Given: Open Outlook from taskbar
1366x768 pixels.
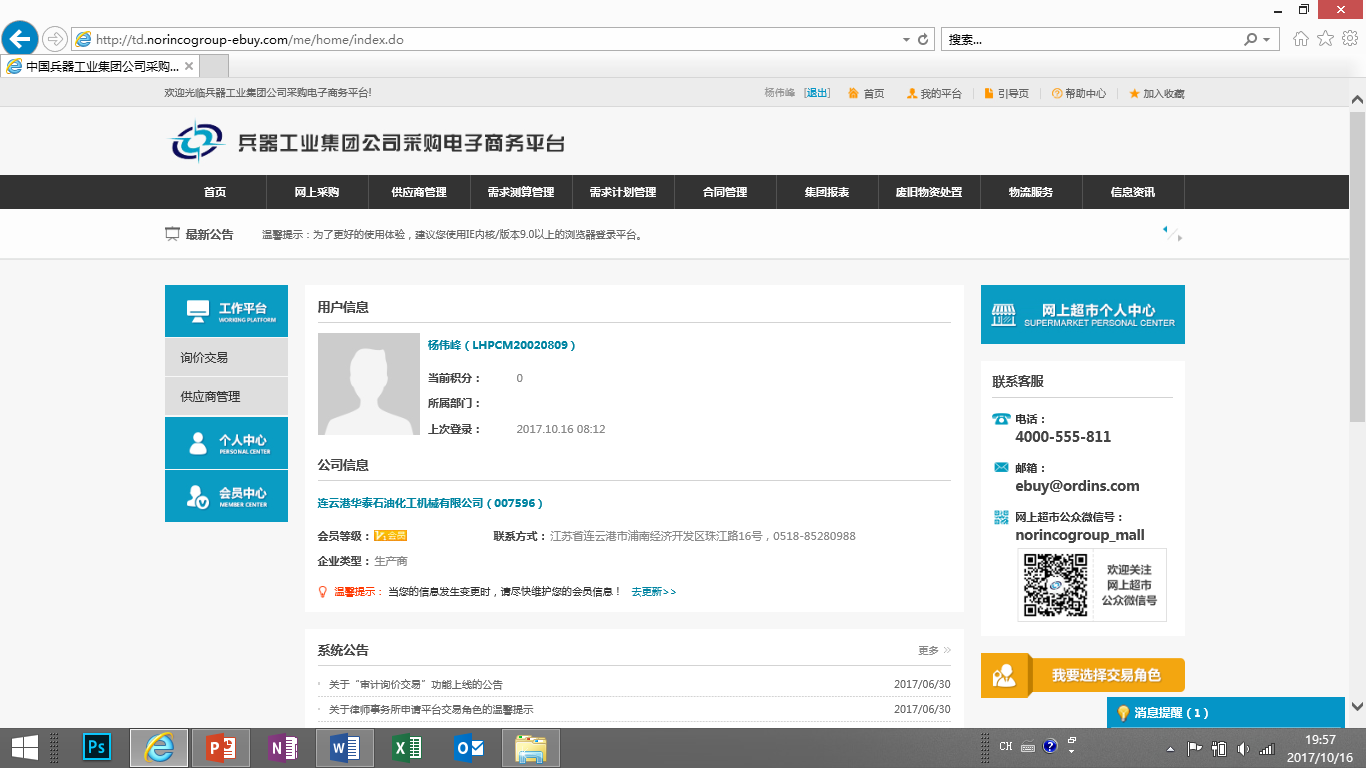Looking at the screenshot, I should (x=468, y=747).
